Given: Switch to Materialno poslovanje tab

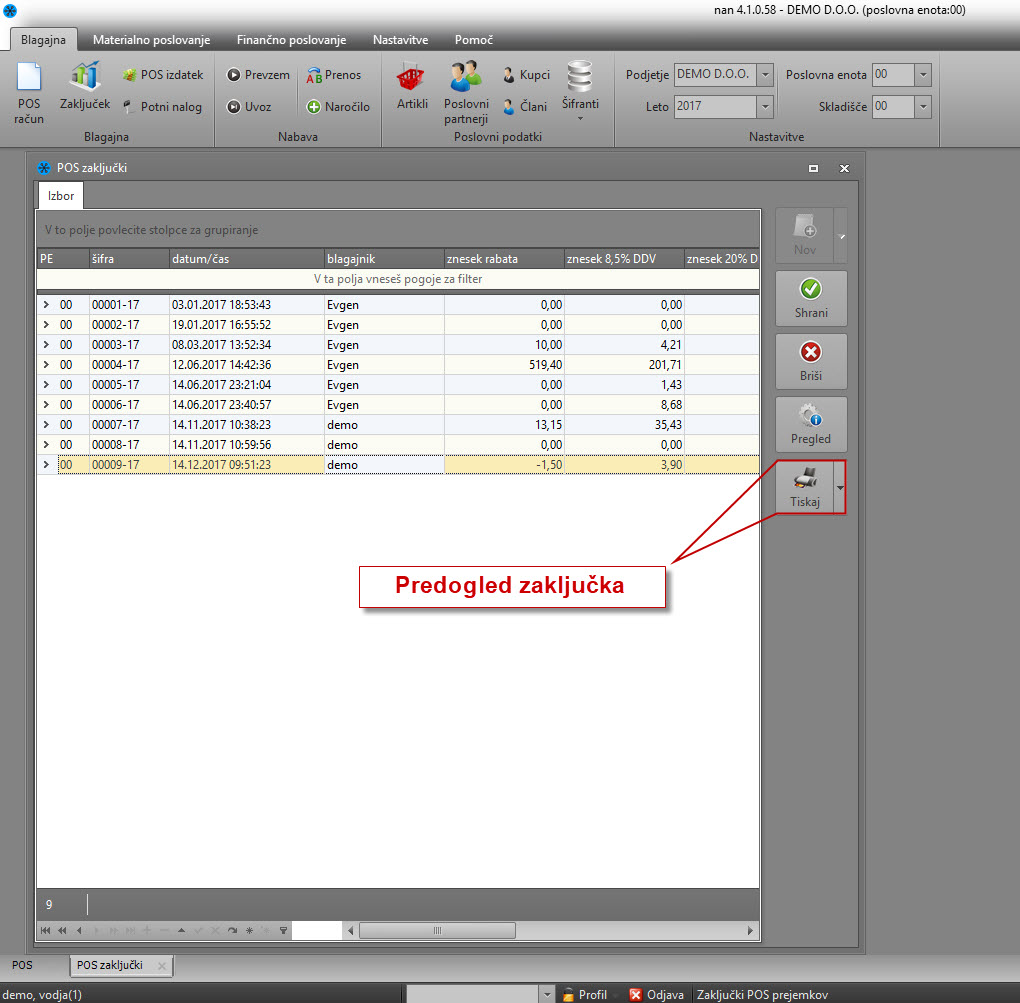Looking at the screenshot, I should click(x=151, y=40).
